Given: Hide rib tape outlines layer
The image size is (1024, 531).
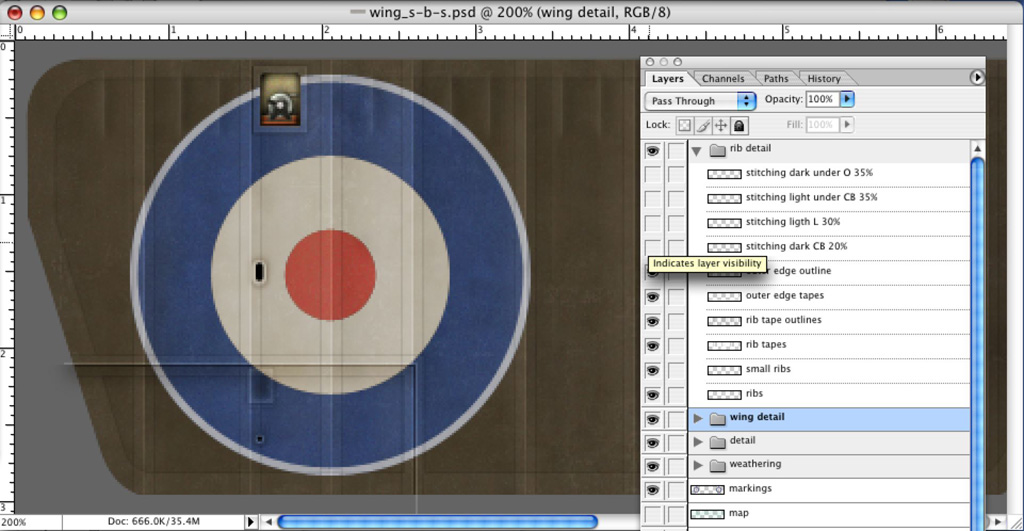Looking at the screenshot, I should (652, 321).
